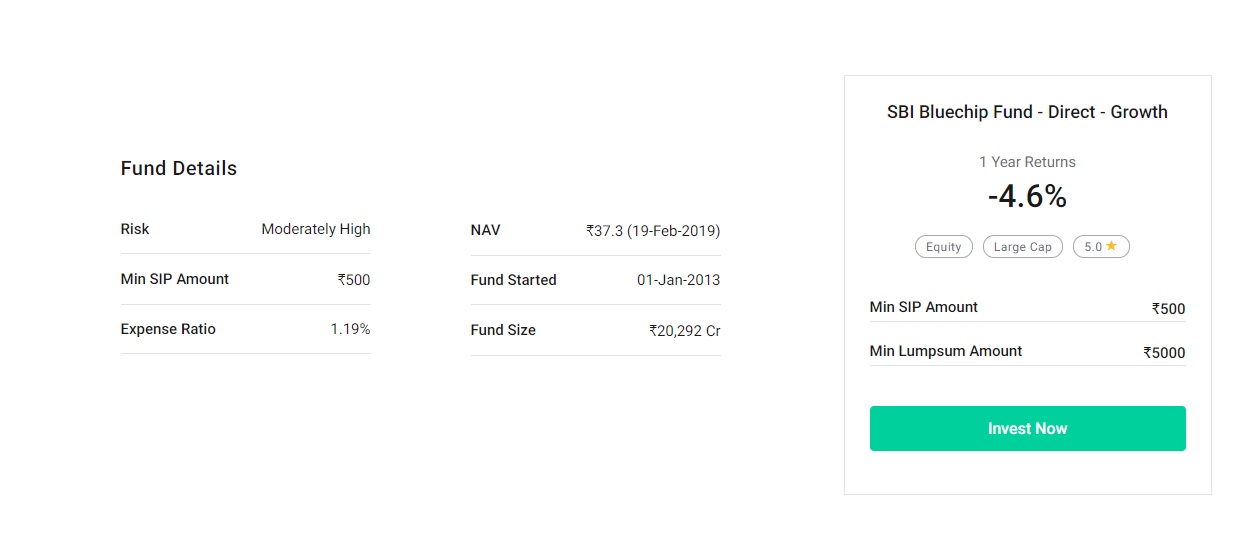Select ₹500 in the invest card
The height and width of the screenshot is (546, 1252).
pyautogui.click(x=1169, y=309)
